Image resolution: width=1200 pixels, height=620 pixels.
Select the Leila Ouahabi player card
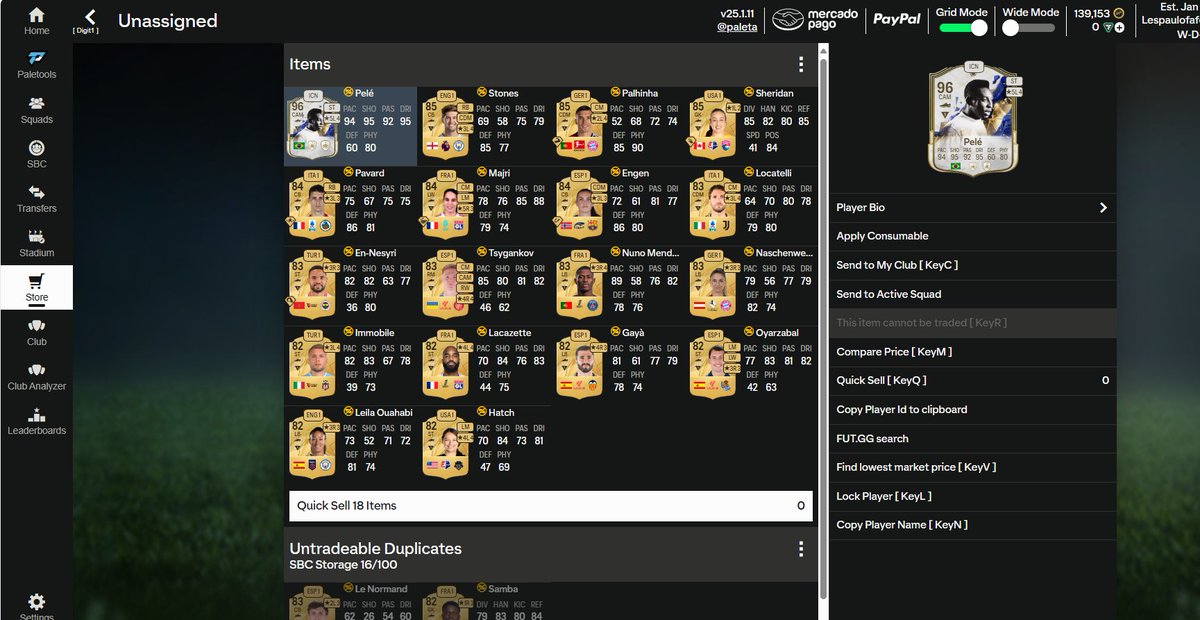coord(350,445)
